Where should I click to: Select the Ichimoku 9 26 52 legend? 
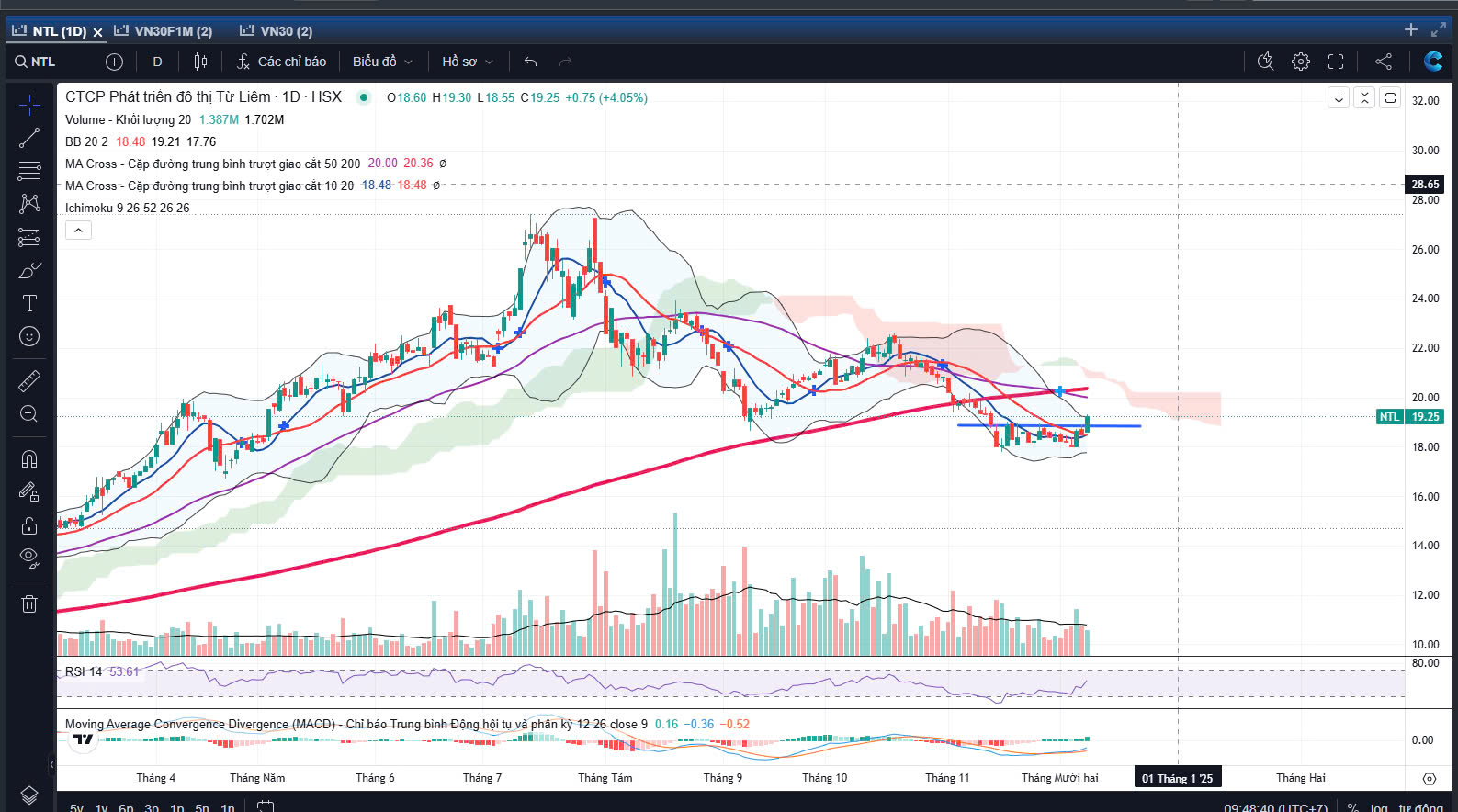click(127, 208)
